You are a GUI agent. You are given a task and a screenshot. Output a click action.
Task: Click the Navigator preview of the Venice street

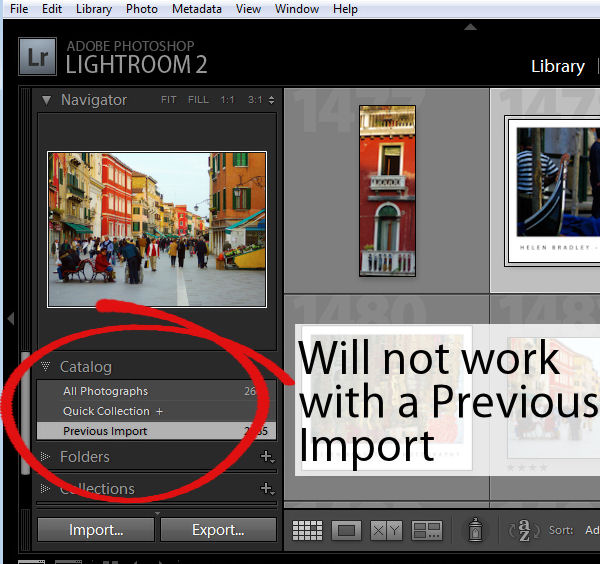157,230
